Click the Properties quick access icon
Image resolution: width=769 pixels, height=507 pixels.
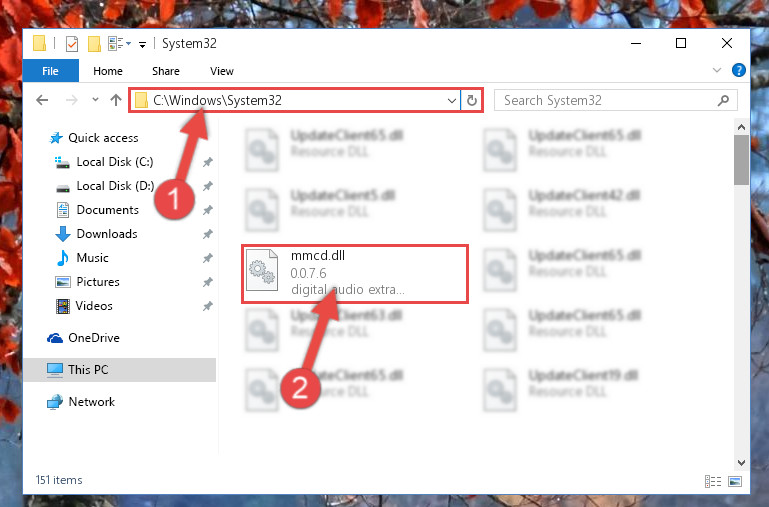pos(72,44)
